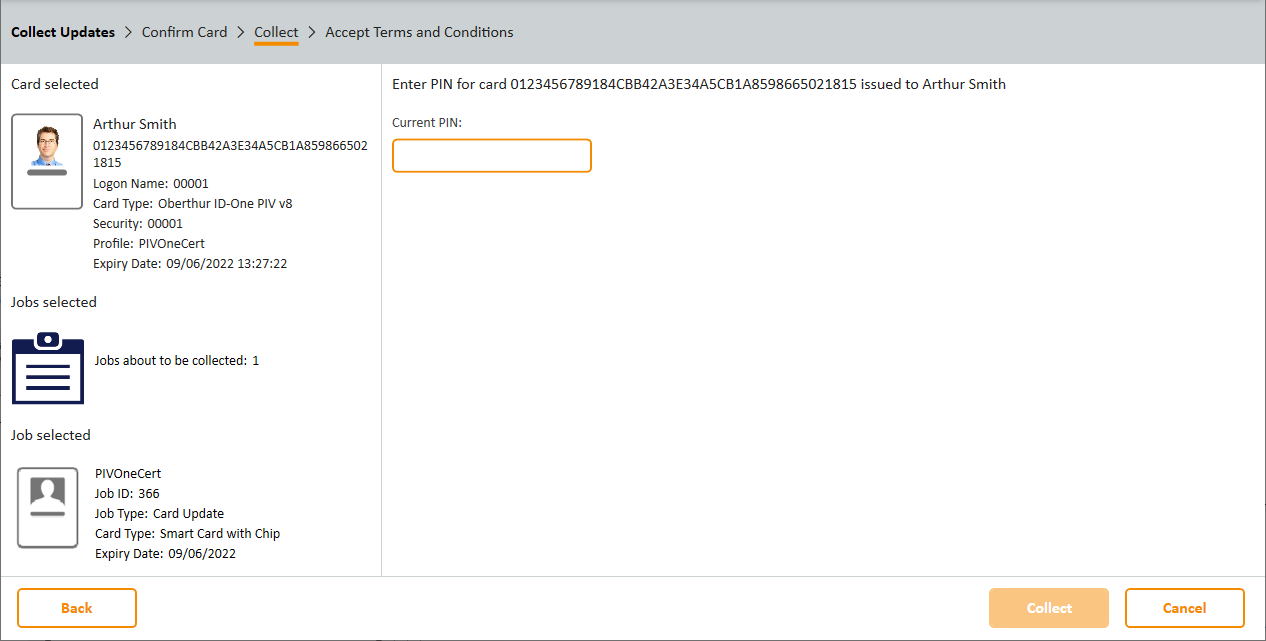Focus the Current PIN input field

point(491,155)
